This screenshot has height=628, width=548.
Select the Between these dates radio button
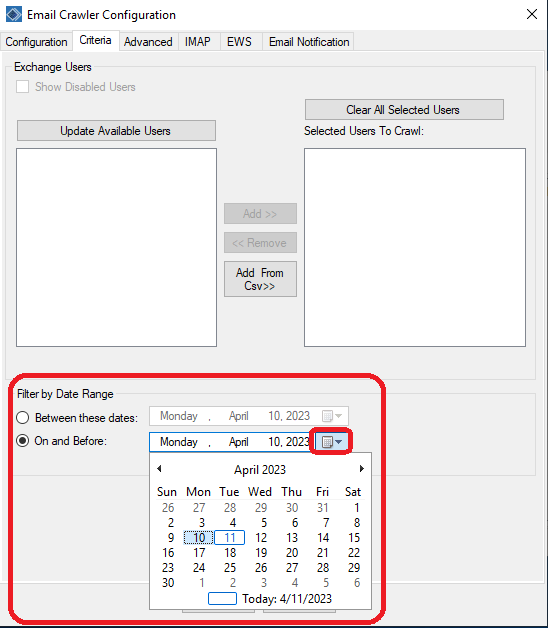pyautogui.click(x=22, y=418)
